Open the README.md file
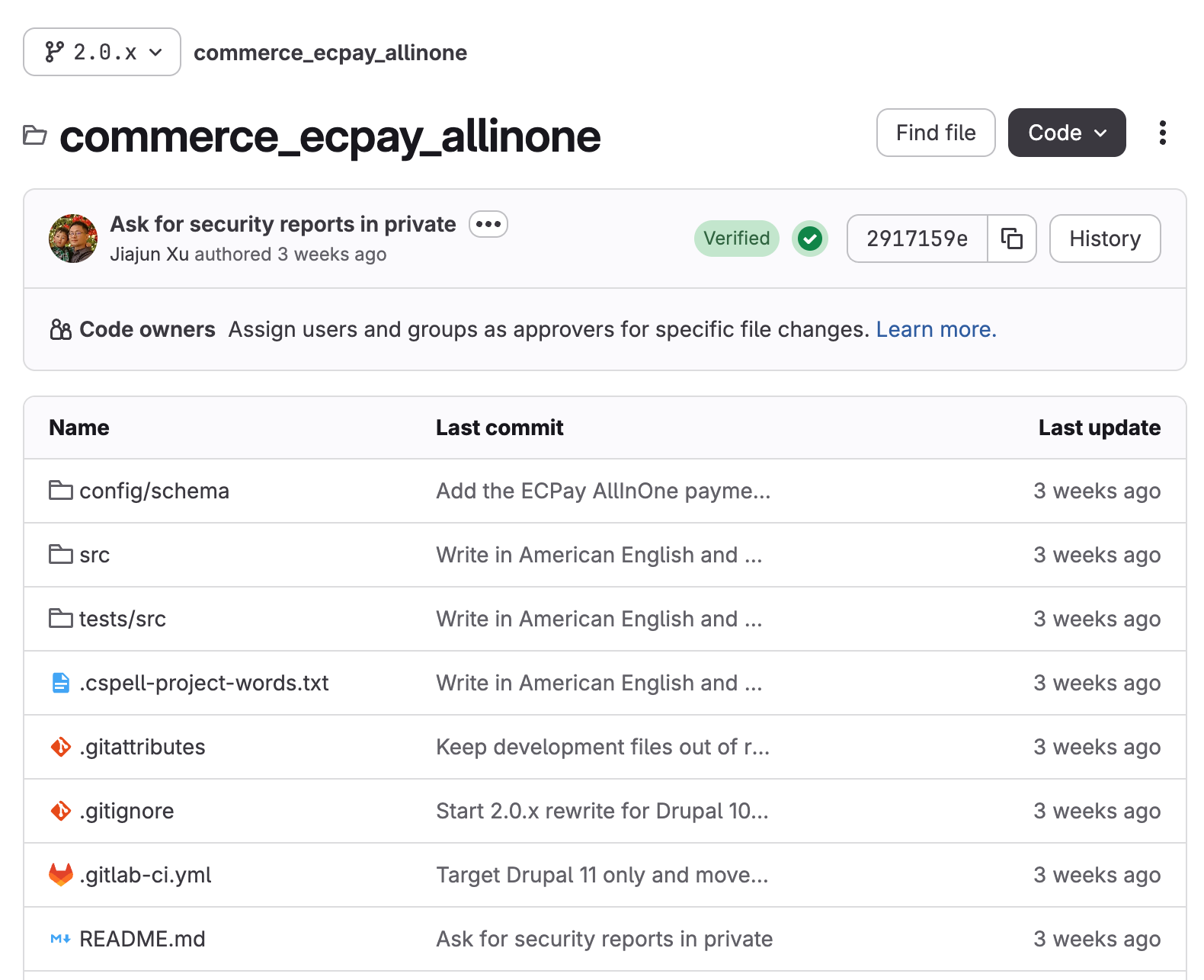 point(142,939)
